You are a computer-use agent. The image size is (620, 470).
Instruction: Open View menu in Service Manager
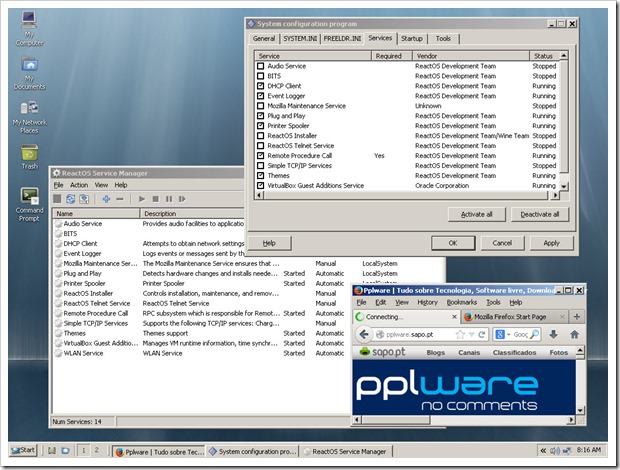tap(101, 185)
